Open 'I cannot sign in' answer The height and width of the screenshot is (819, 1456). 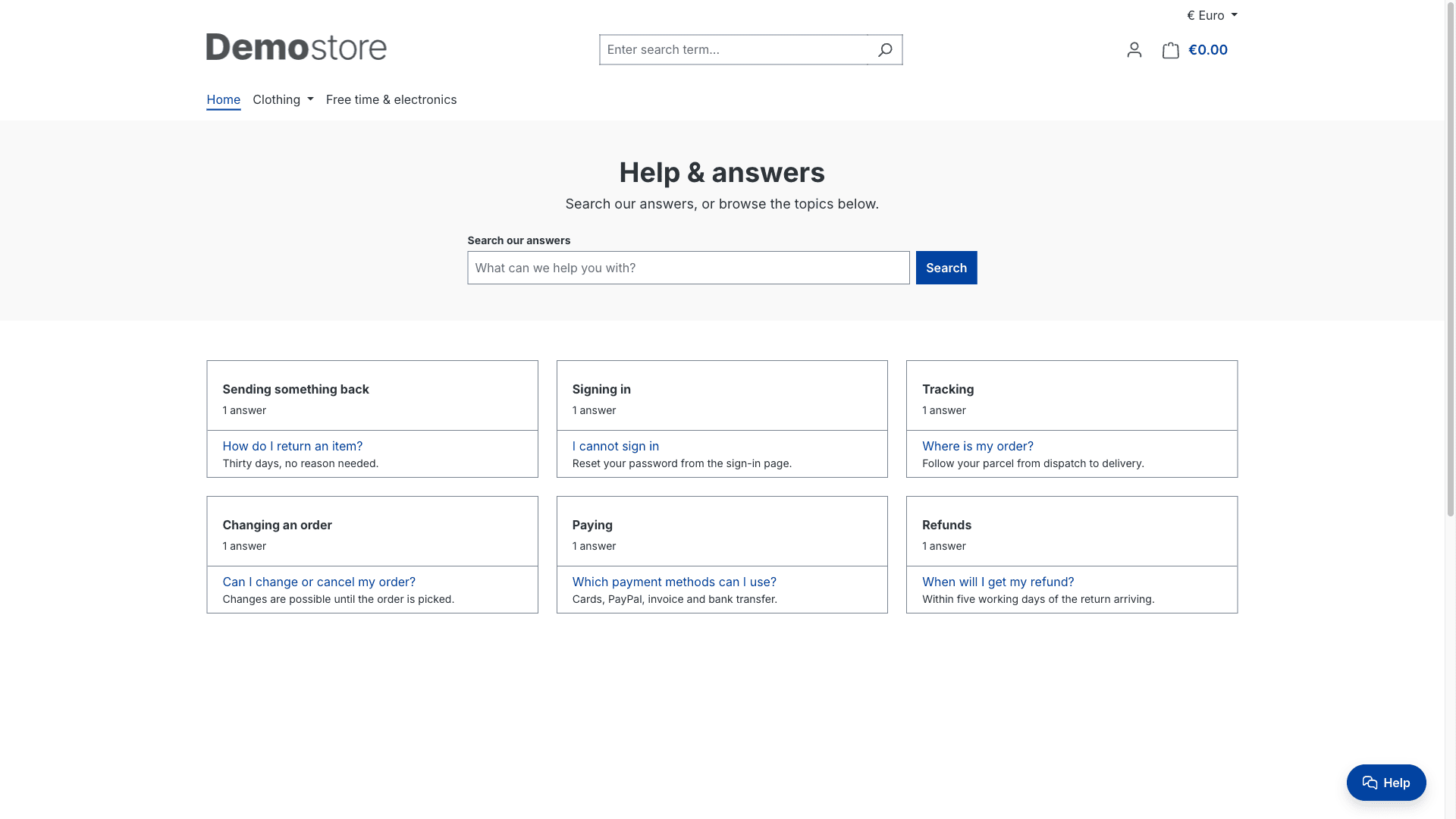click(x=616, y=446)
